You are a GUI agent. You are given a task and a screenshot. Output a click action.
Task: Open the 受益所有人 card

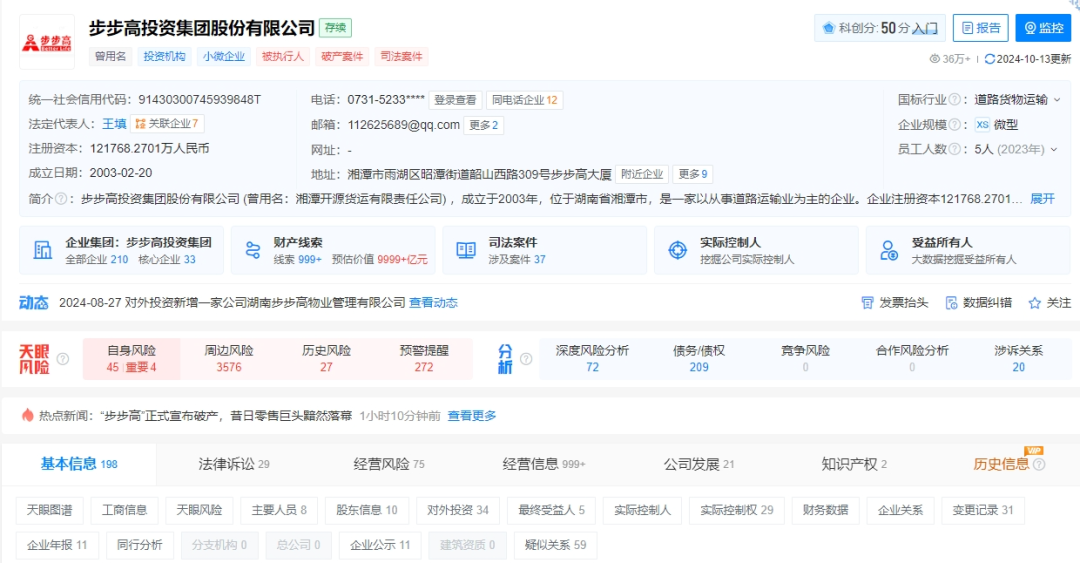(x=968, y=250)
